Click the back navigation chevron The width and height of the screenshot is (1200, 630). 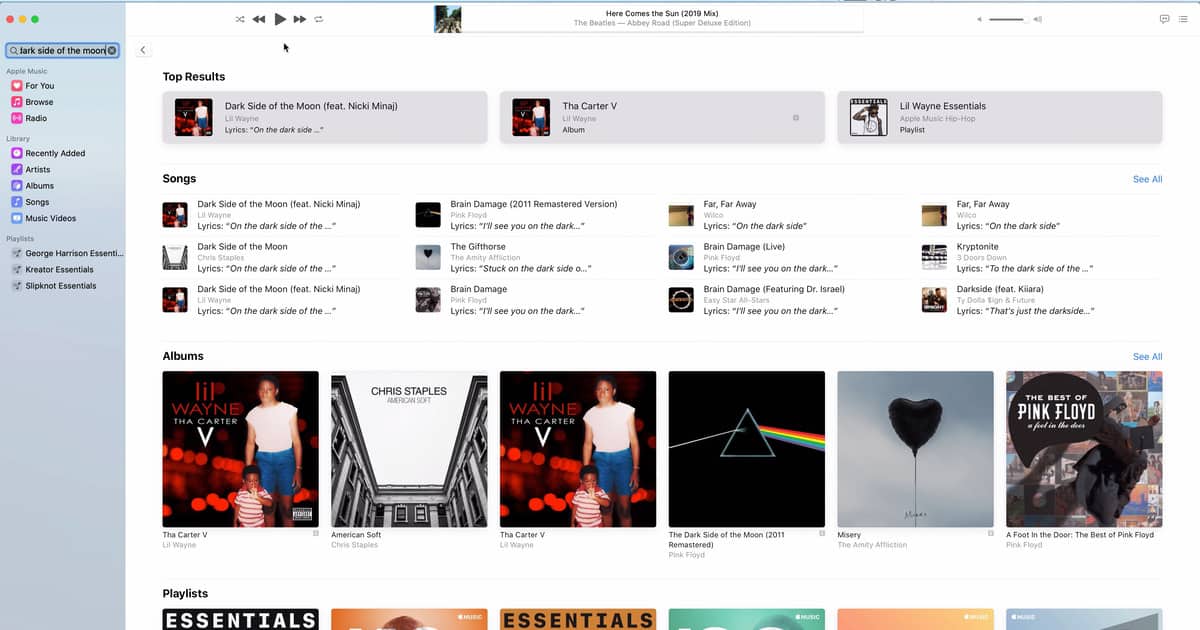click(143, 50)
